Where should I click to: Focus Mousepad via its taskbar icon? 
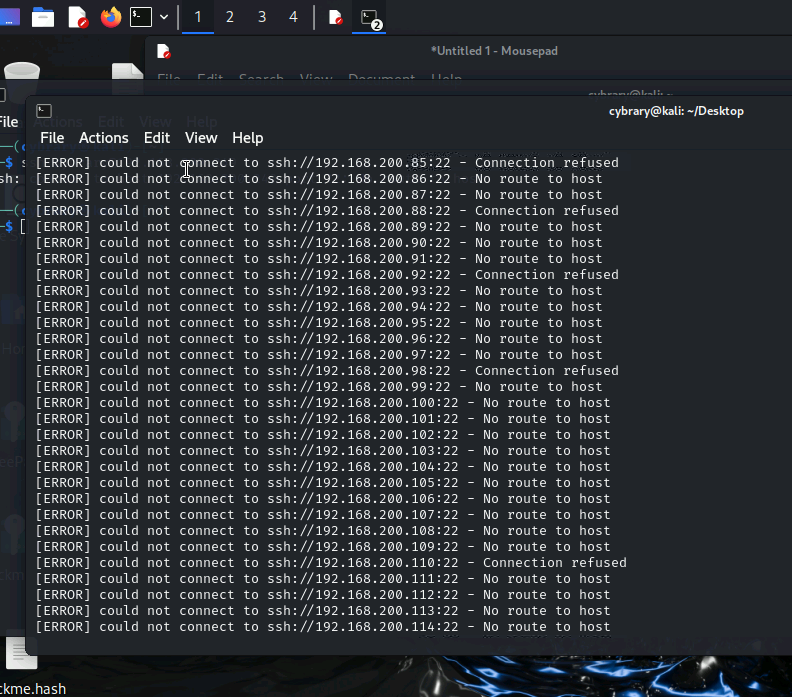pyautogui.click(x=336, y=17)
